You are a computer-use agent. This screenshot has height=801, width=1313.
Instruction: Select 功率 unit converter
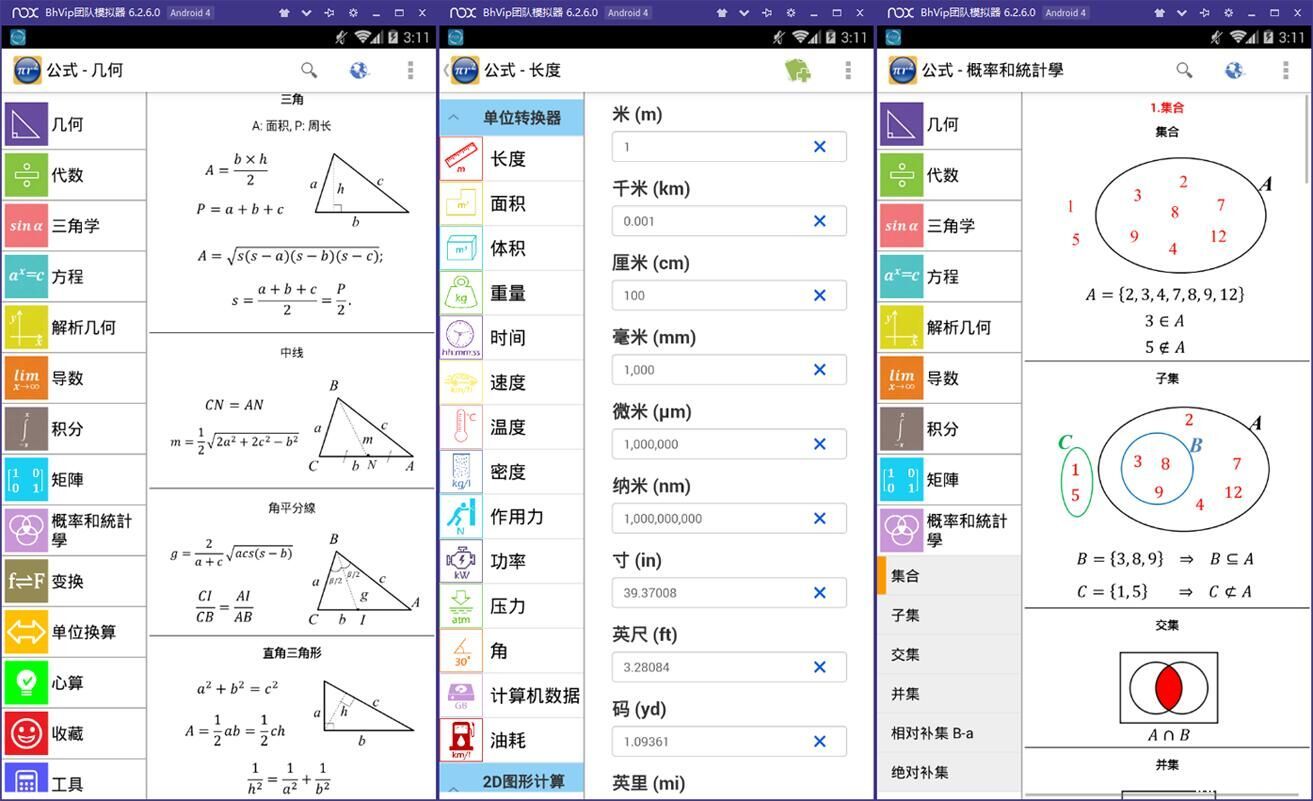(x=511, y=562)
